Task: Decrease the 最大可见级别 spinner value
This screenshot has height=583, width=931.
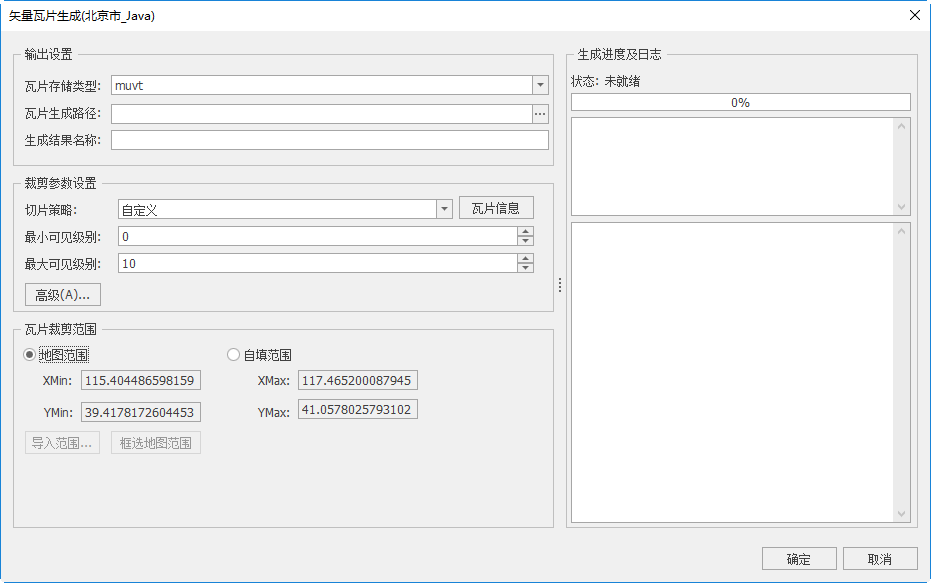Action: pyautogui.click(x=525, y=268)
